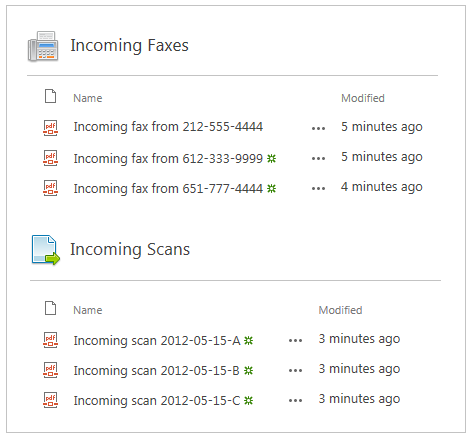Click PDF icon for scan 2012-05-15-A

[x=50, y=340]
